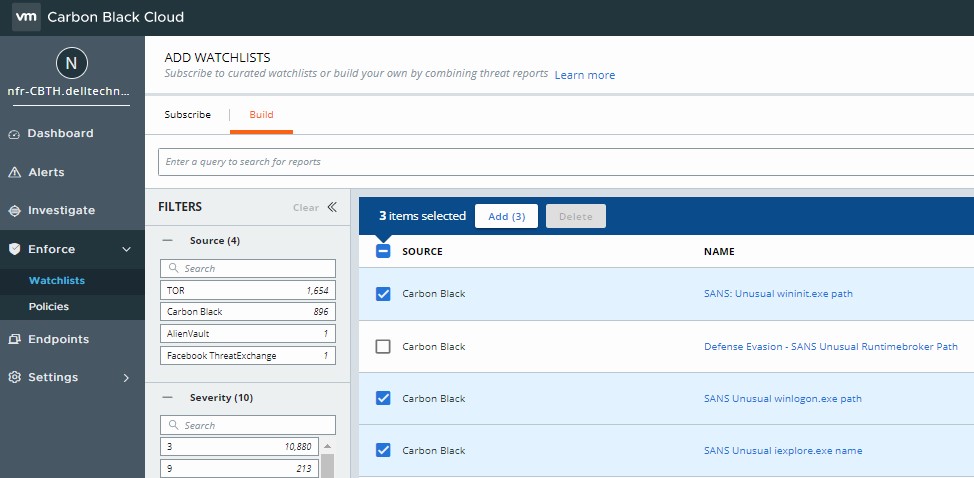This screenshot has width=974, height=478.
Task: Click the Enforce shield icon
Action: [14, 250]
